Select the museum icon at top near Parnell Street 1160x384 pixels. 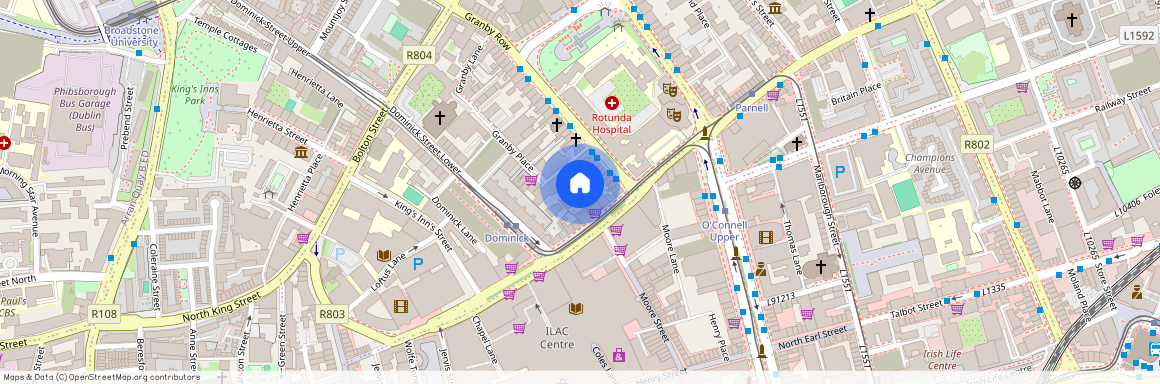pos(775,8)
